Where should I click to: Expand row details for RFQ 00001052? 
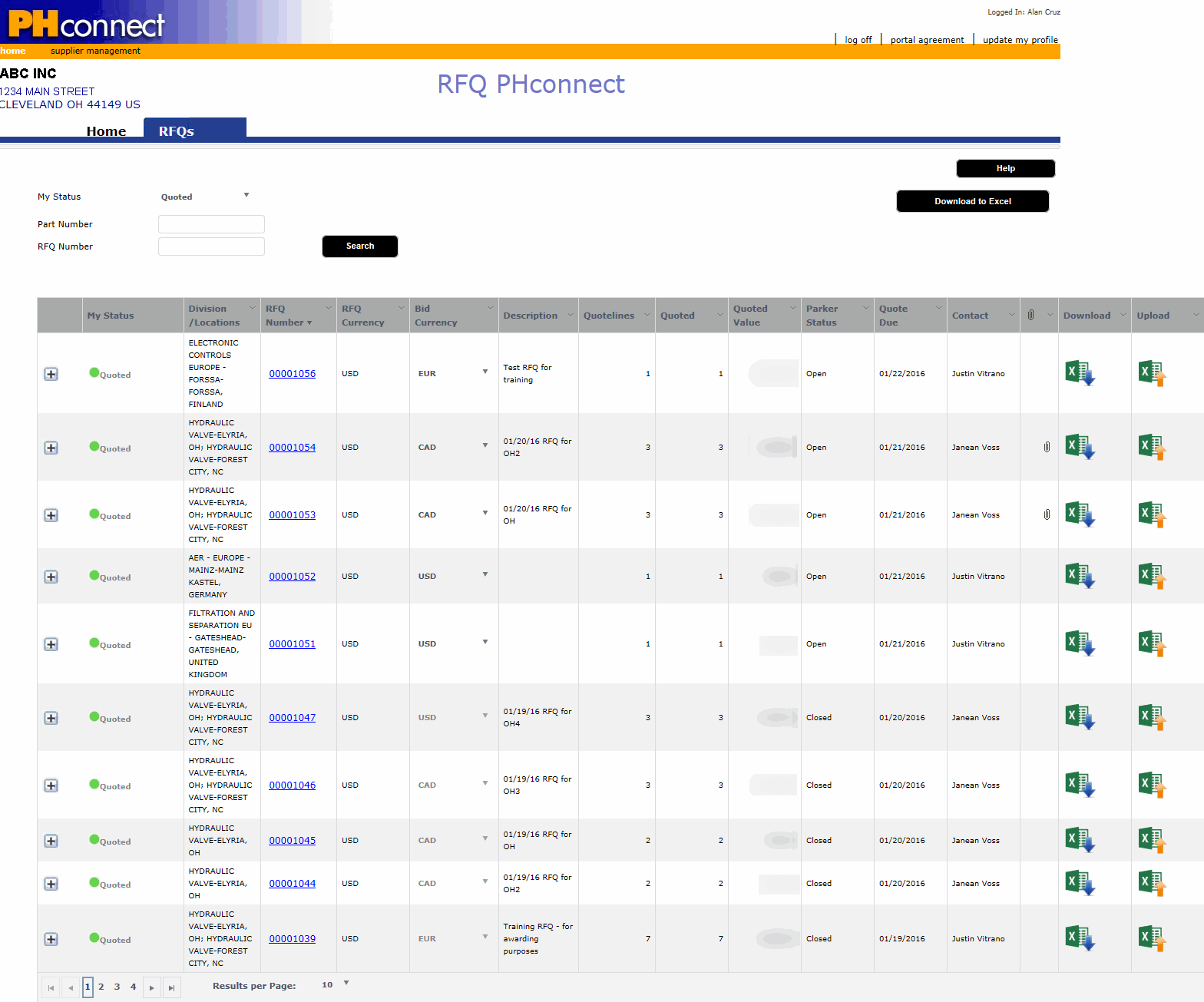(51, 577)
